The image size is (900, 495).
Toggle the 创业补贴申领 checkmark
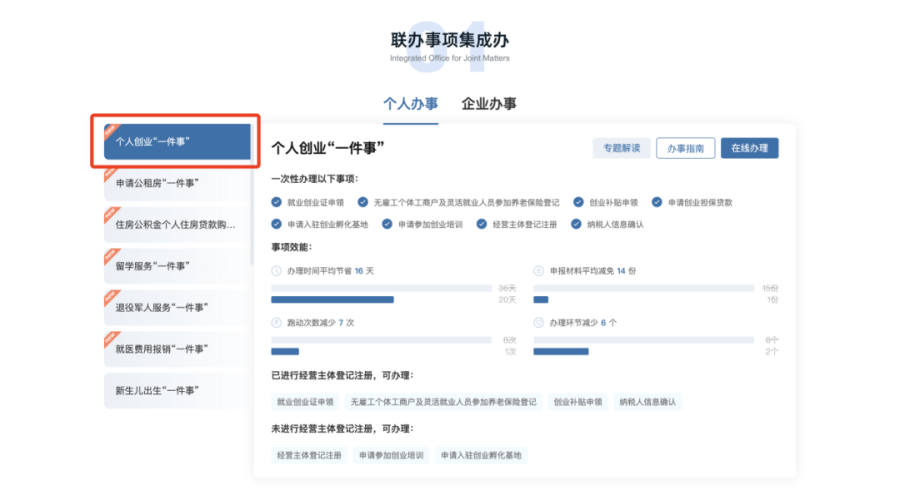(579, 202)
